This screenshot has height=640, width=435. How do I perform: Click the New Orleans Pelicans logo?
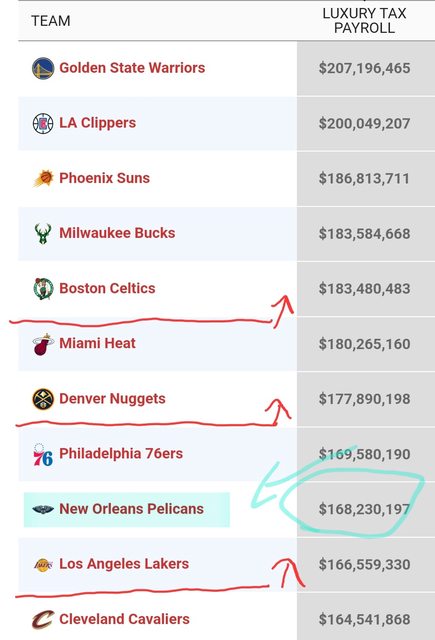tap(43, 509)
